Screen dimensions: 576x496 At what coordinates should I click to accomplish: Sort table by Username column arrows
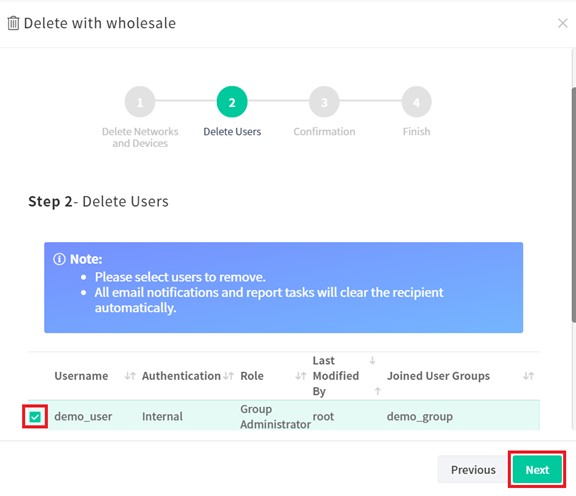pyautogui.click(x=130, y=376)
